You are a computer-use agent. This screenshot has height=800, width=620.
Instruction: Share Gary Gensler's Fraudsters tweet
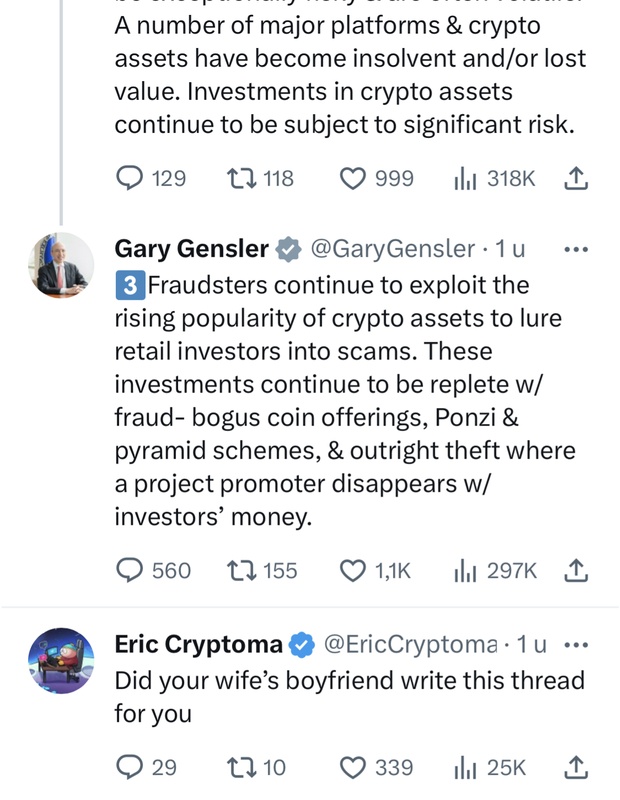575,570
